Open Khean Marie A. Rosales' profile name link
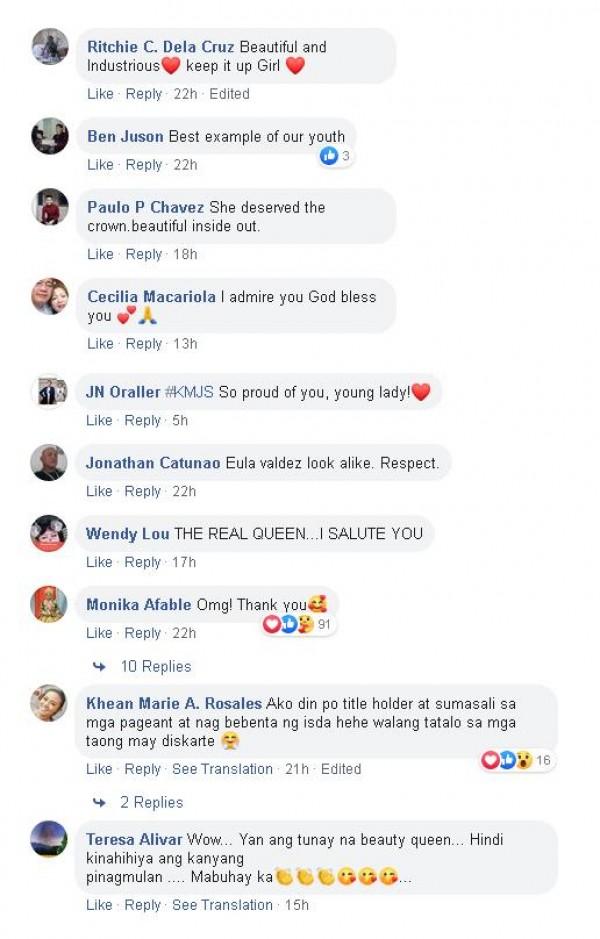The image size is (600, 939). (174, 703)
